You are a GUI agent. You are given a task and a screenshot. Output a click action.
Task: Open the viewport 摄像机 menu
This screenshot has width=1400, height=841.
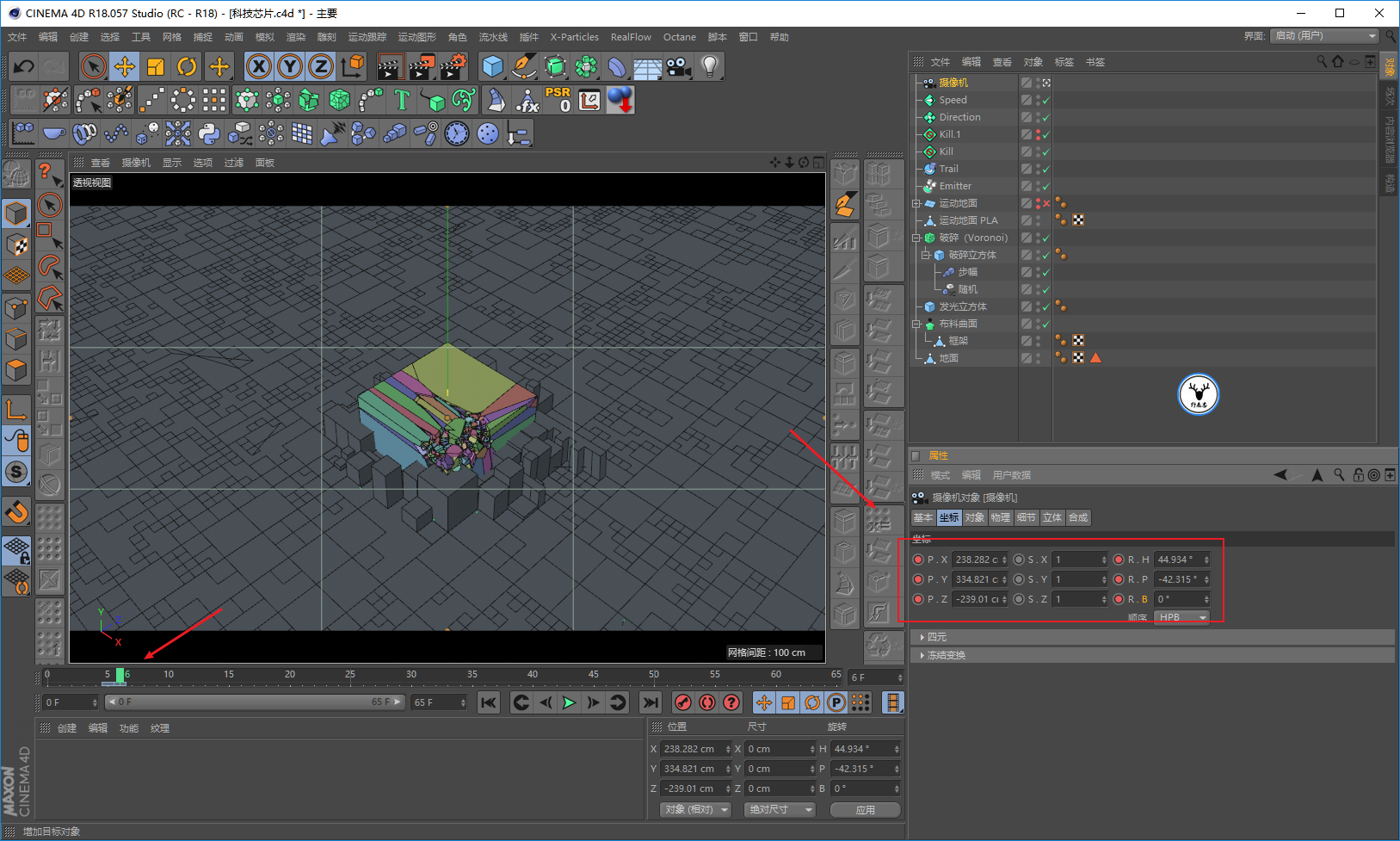coord(136,163)
